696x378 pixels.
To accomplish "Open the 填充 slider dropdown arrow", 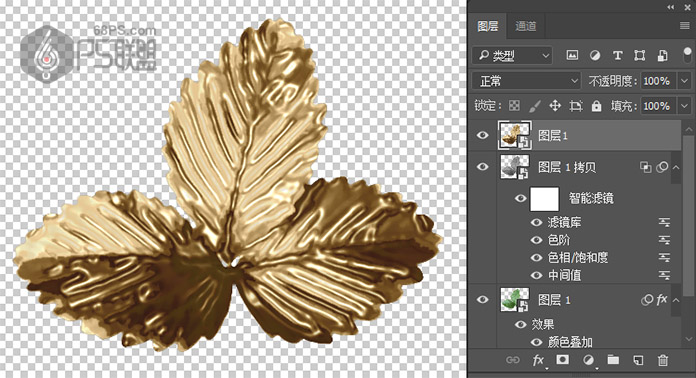I will 684,106.
